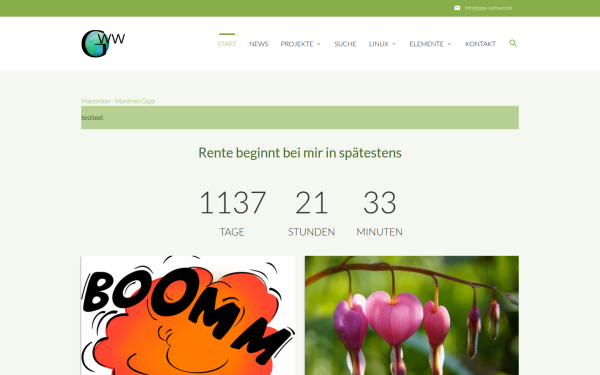Click the 21 hours counter value
Viewport: 600px width, 375px height.
311,202
